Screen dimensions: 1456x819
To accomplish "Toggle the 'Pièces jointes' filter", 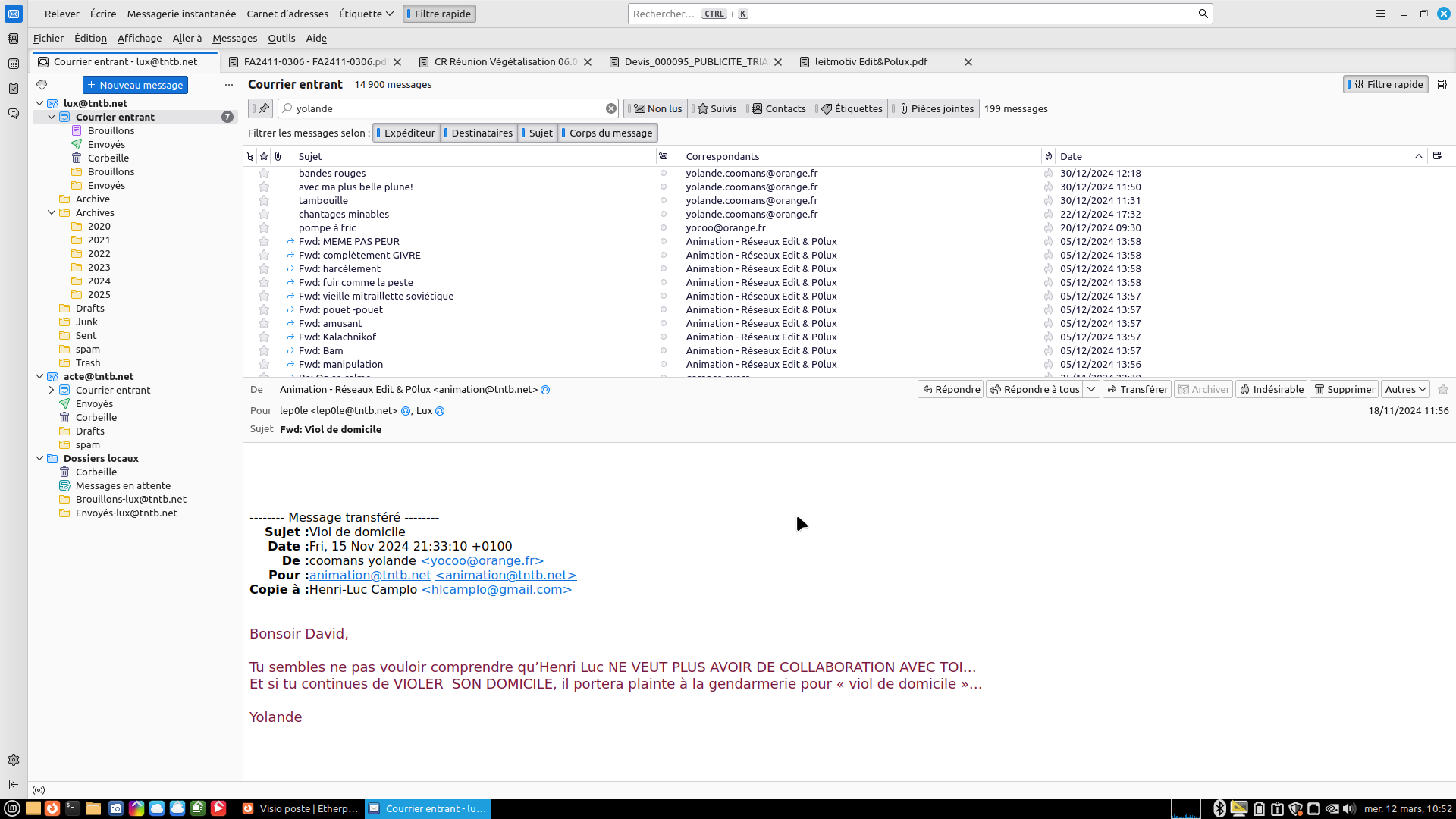I will (936, 108).
